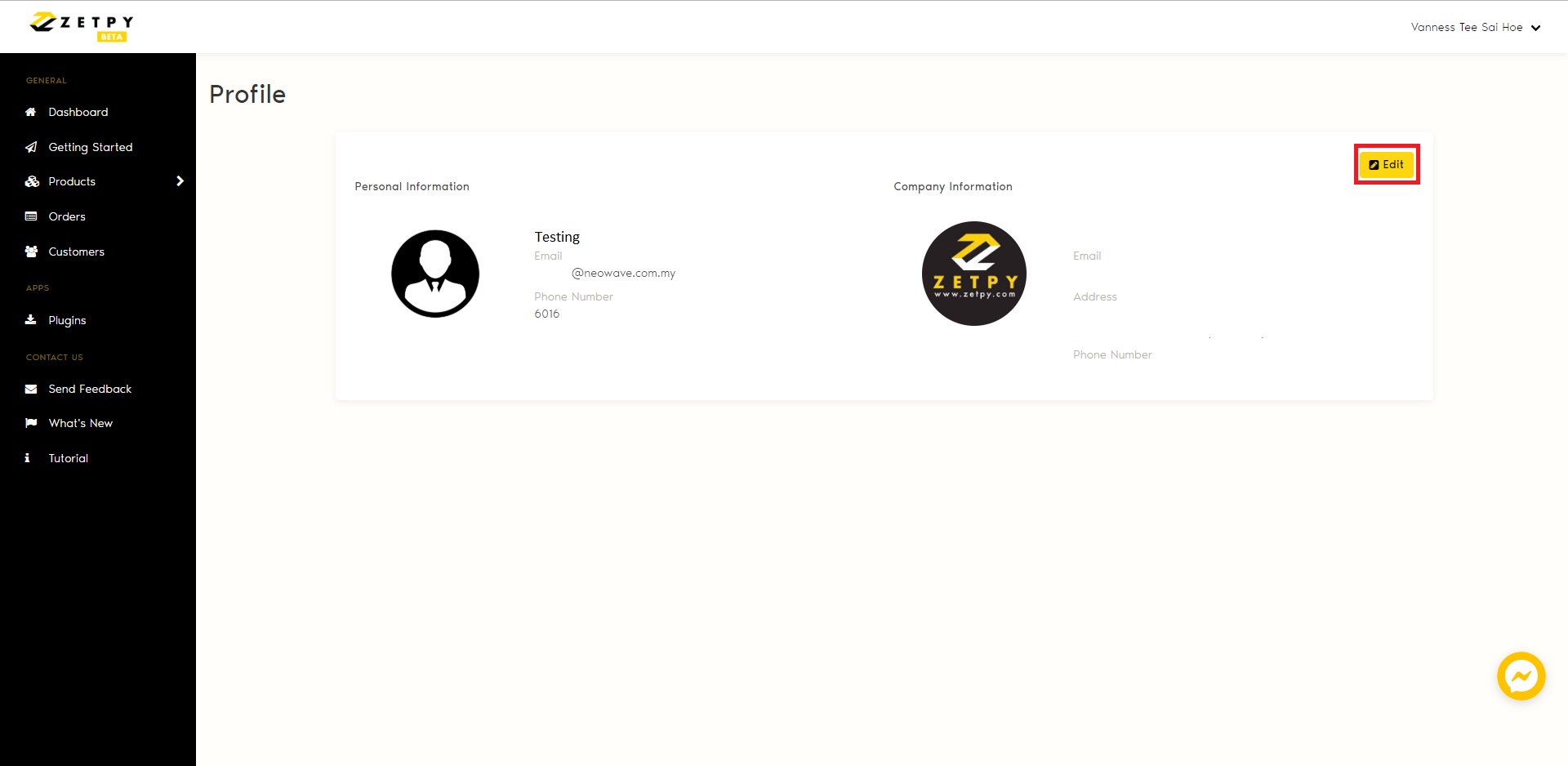Click the personal profile avatar image

(x=435, y=274)
